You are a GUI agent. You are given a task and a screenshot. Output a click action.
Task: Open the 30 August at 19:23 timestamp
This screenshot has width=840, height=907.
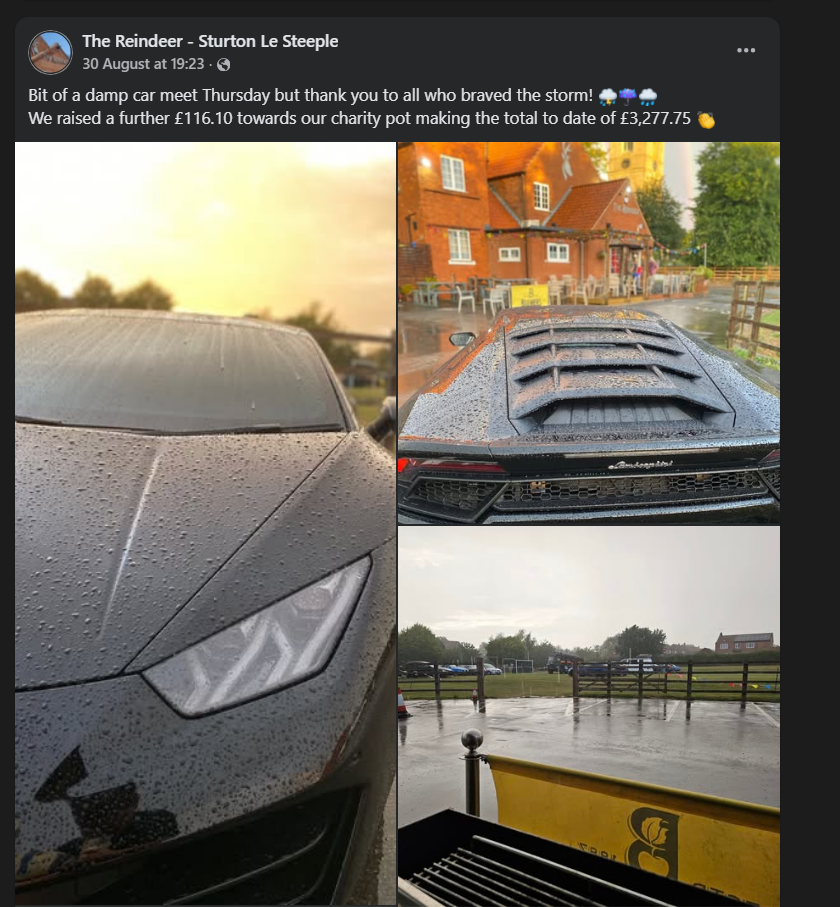coord(143,64)
